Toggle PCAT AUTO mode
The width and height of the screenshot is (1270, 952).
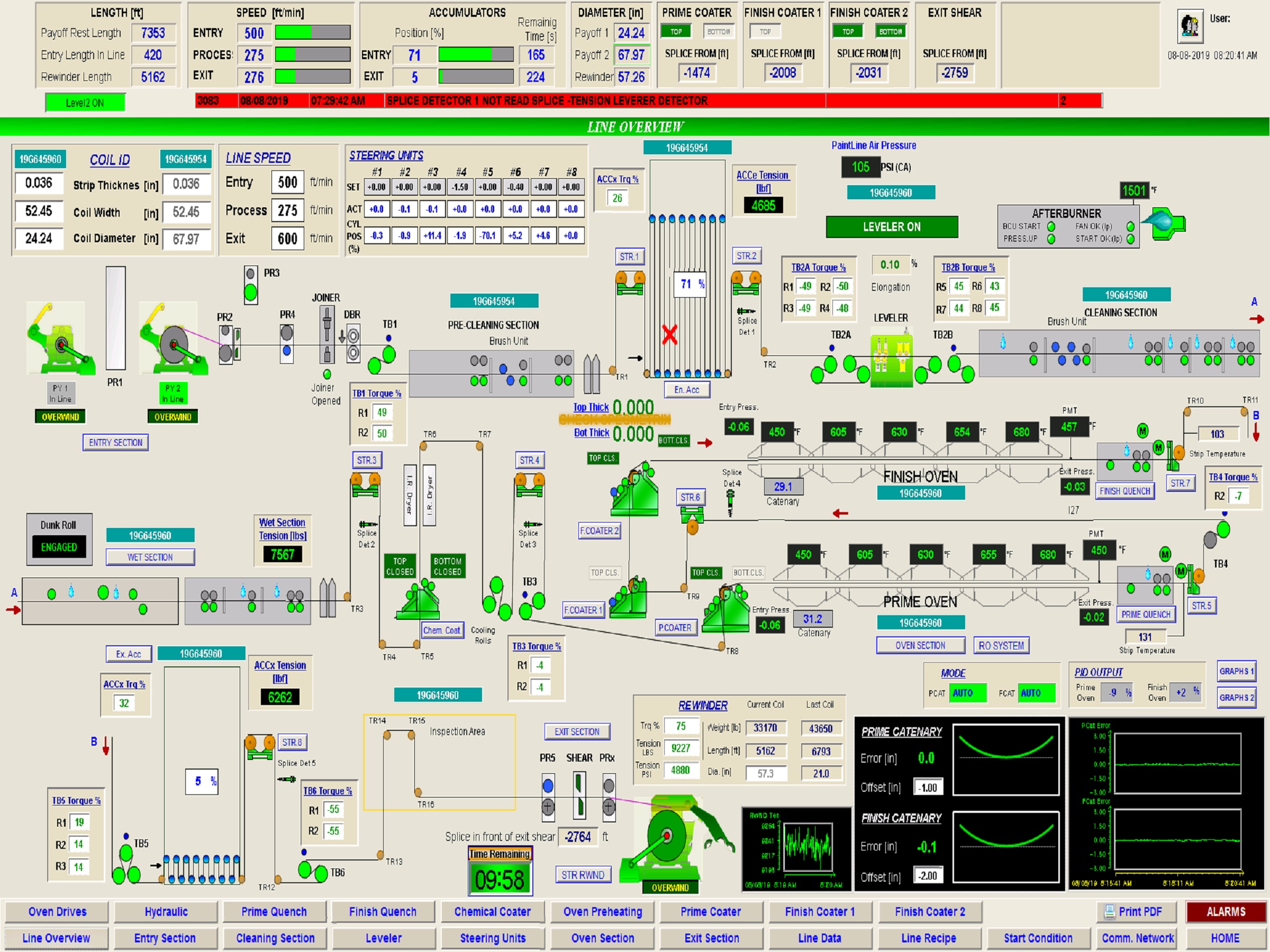[x=968, y=693]
